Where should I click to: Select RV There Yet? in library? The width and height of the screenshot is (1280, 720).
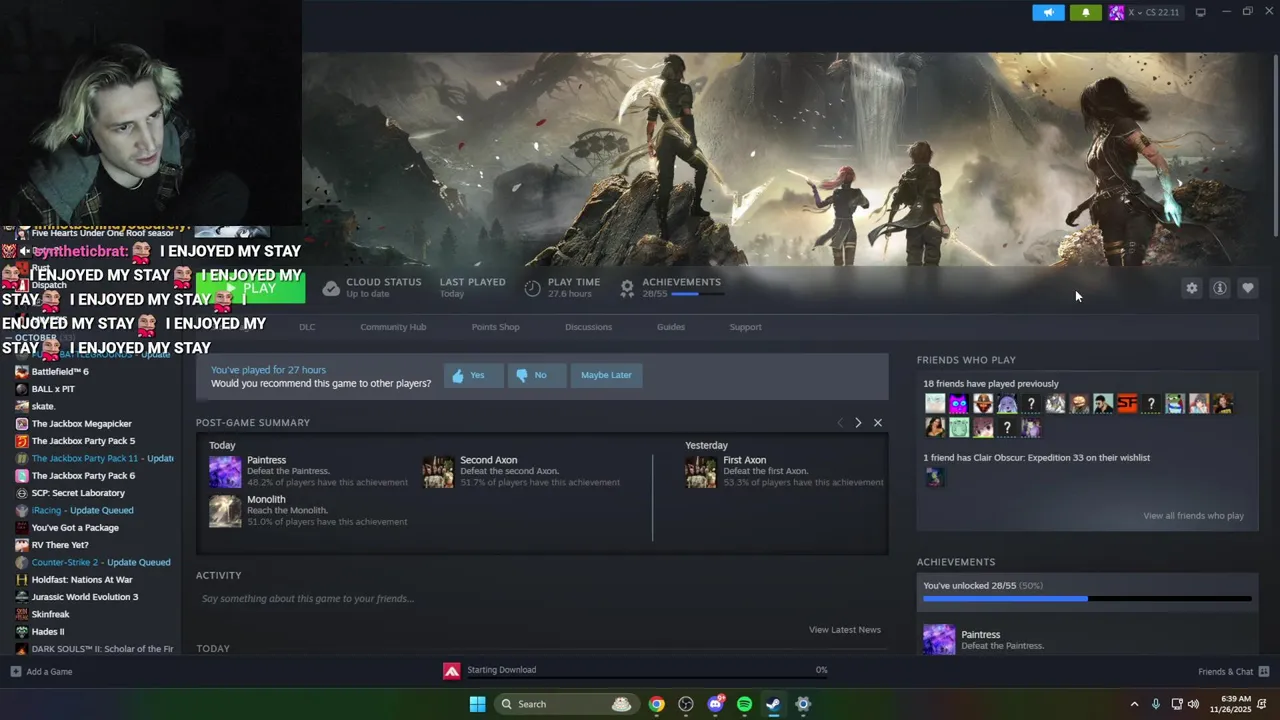coord(60,545)
